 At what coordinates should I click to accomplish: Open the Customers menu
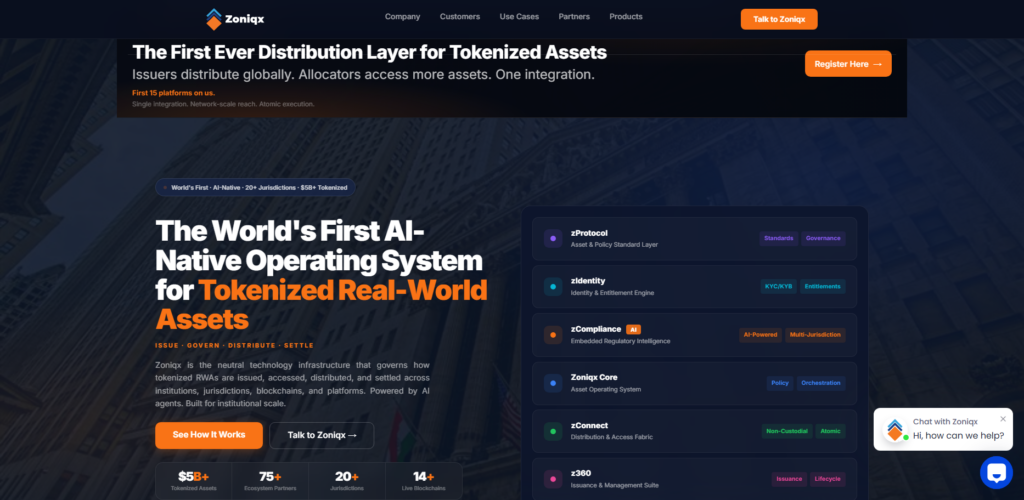coord(460,17)
